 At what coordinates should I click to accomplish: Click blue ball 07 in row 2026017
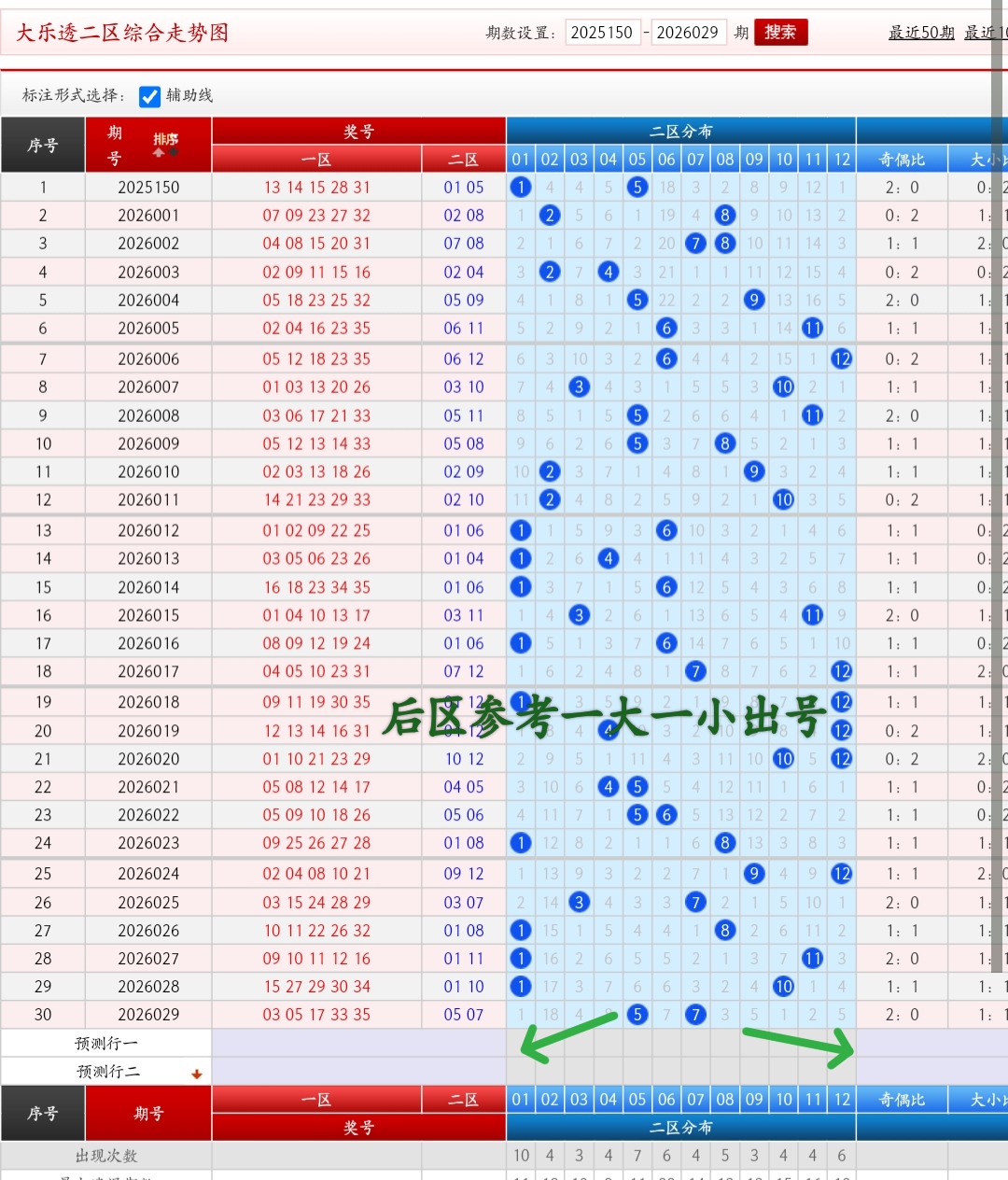pos(695,671)
